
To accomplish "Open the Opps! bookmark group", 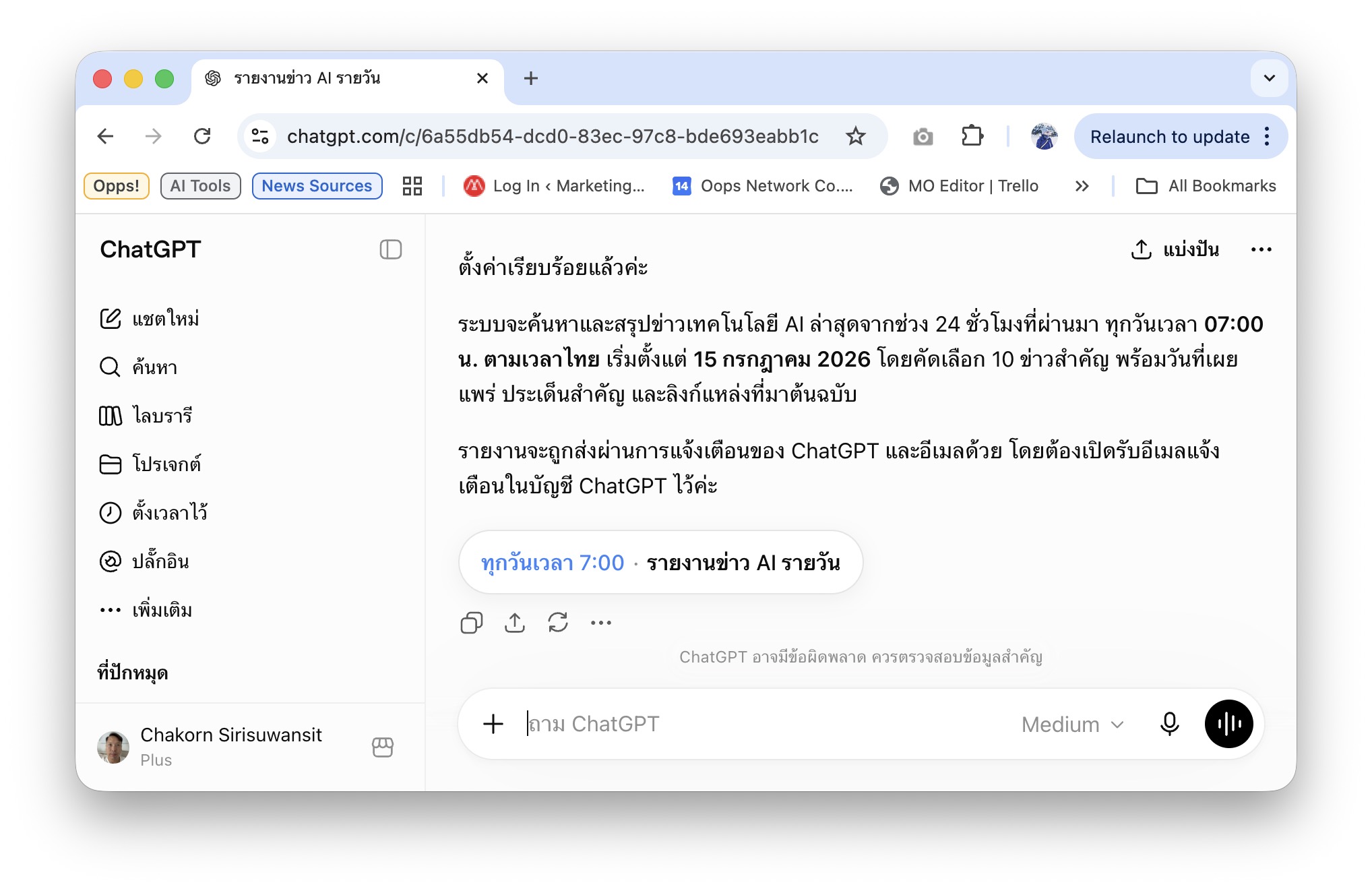I will pos(117,186).
